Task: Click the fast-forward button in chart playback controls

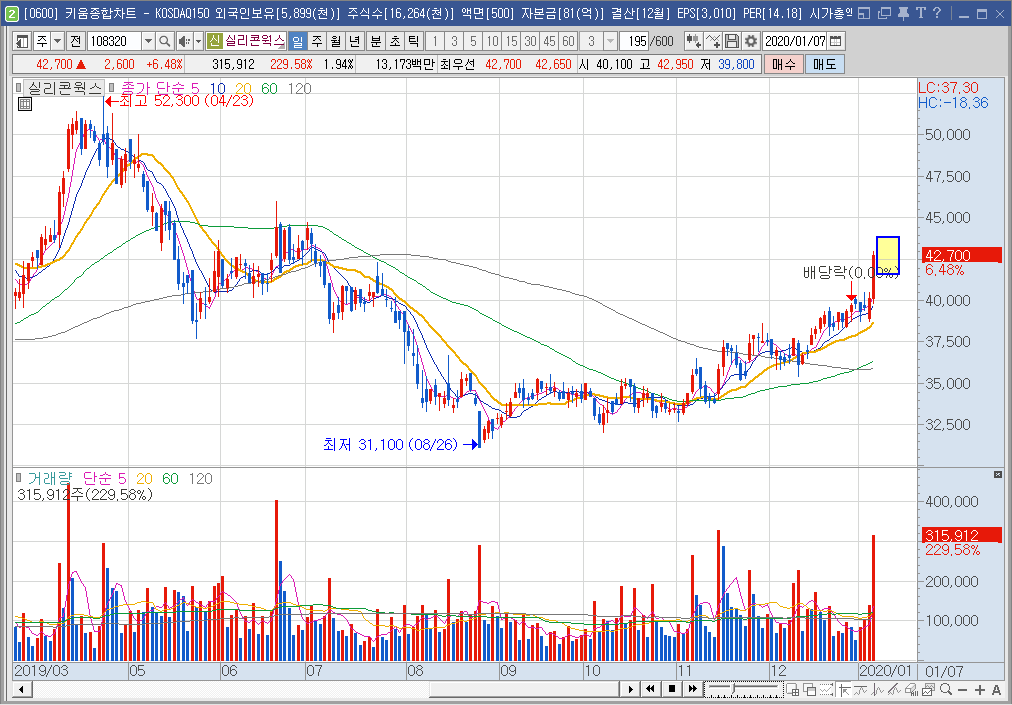Action: 692,689
